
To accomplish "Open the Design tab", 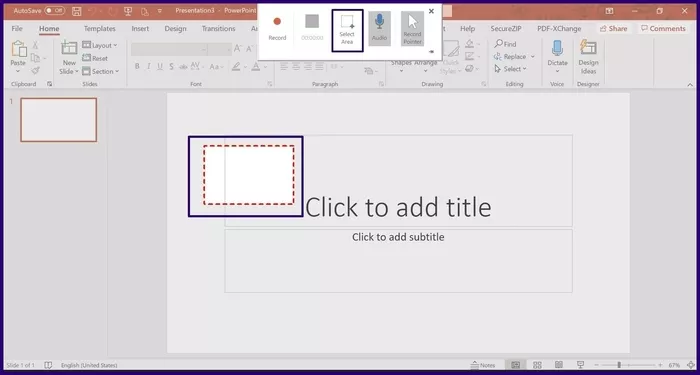I will click(175, 29).
